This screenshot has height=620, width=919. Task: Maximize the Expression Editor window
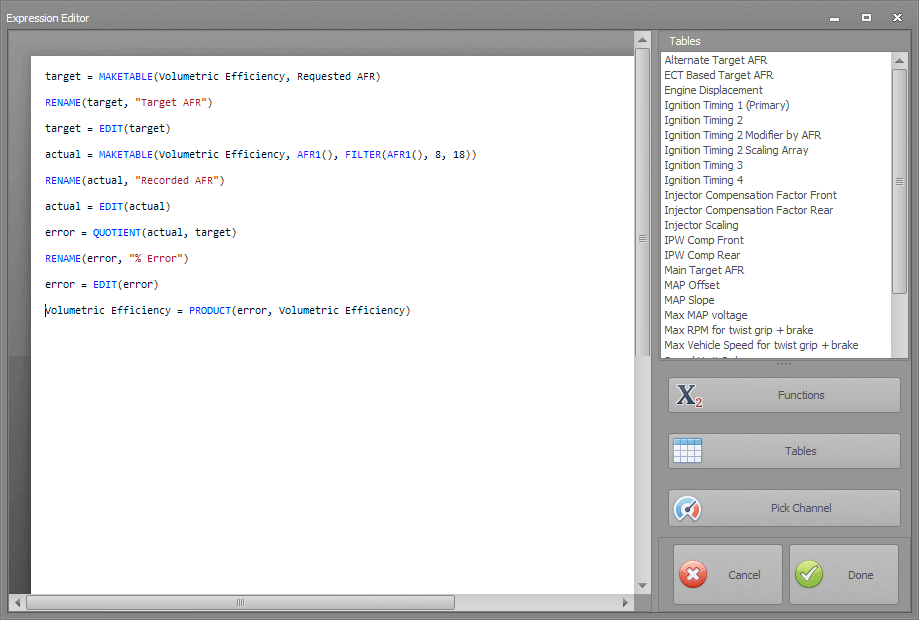(x=866, y=17)
